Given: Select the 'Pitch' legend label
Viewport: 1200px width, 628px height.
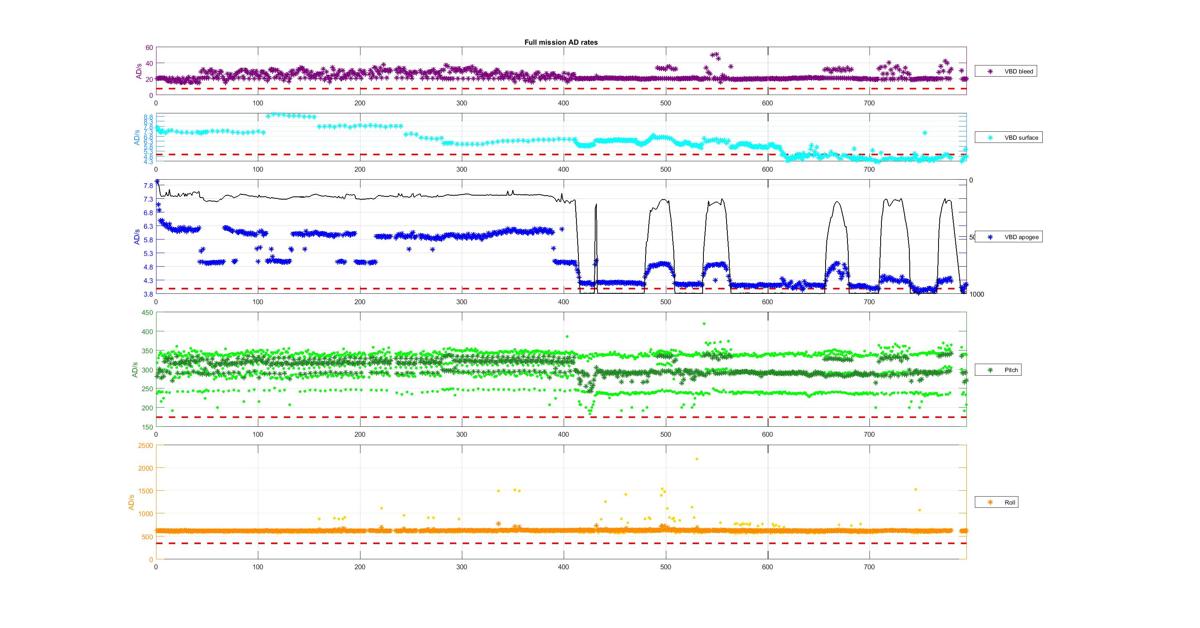Looking at the screenshot, I should coord(1013,370).
